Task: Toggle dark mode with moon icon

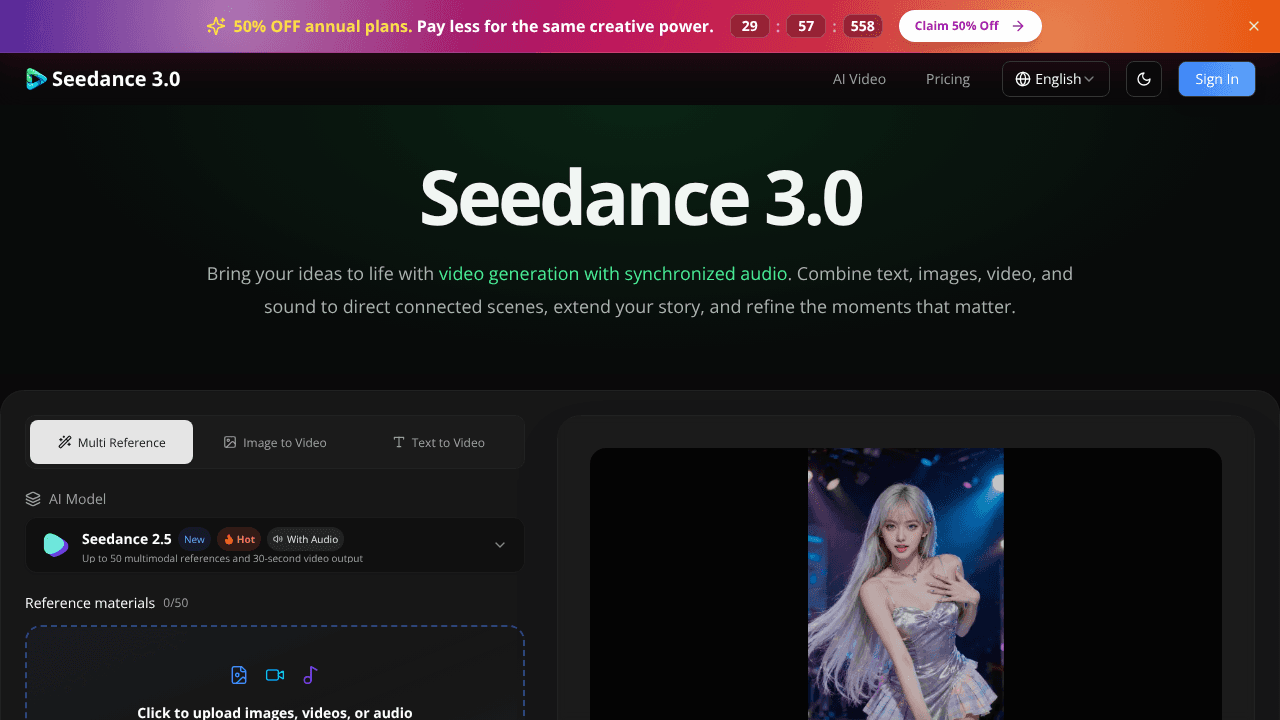Action: click(1144, 79)
